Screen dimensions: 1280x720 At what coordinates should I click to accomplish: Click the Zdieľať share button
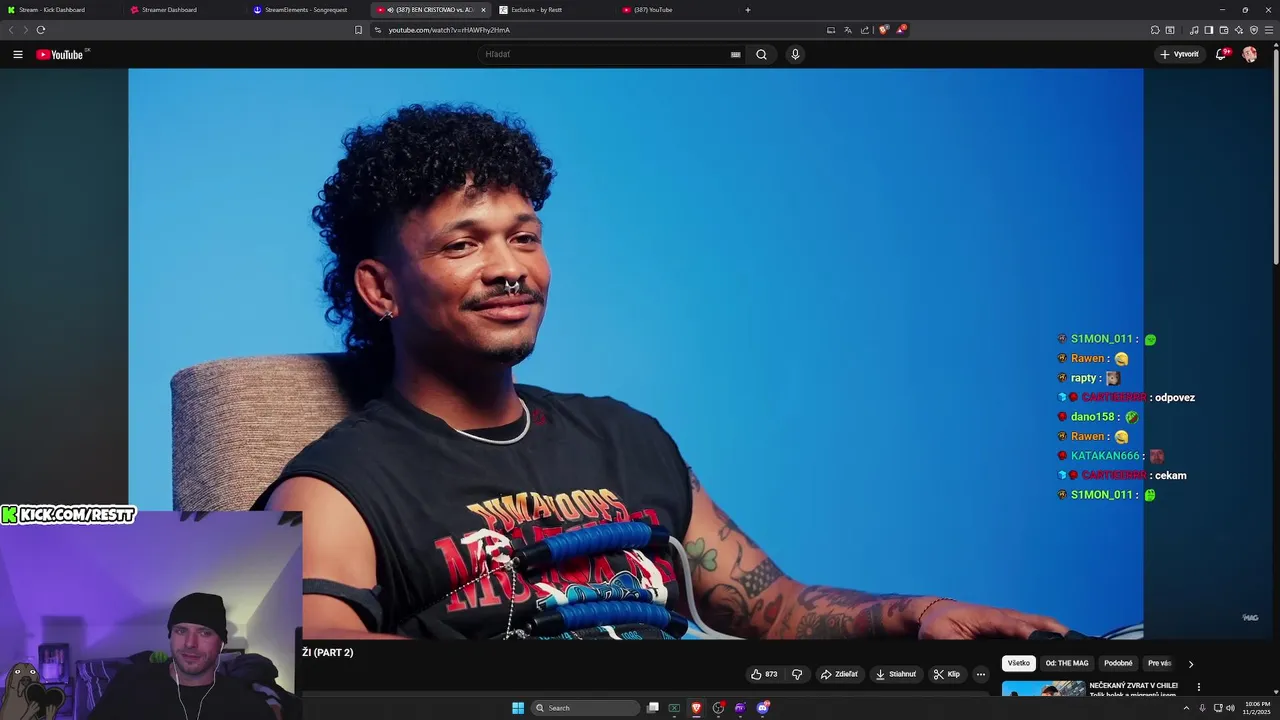[840, 674]
